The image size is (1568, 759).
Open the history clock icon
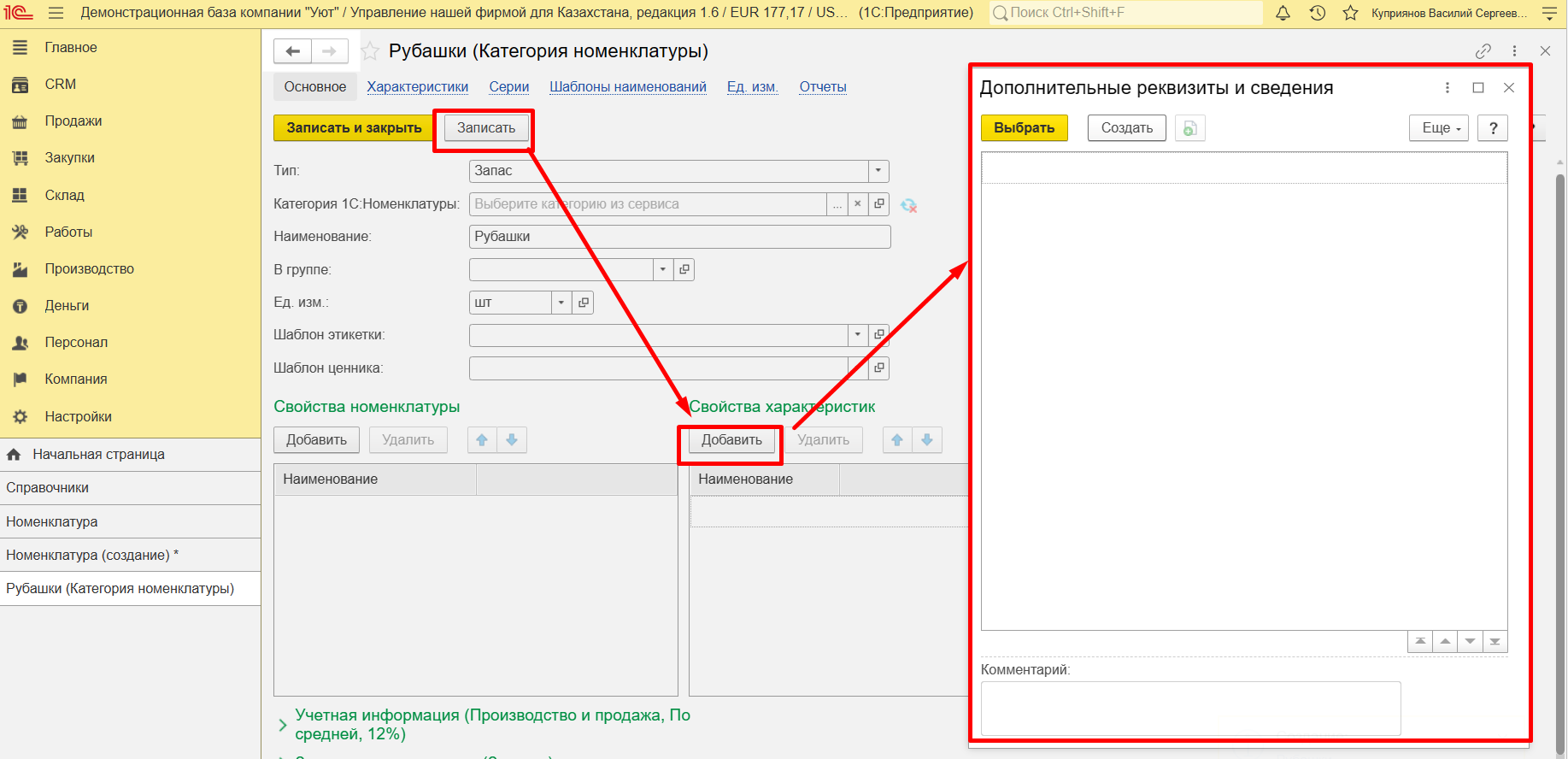pyautogui.click(x=1317, y=13)
